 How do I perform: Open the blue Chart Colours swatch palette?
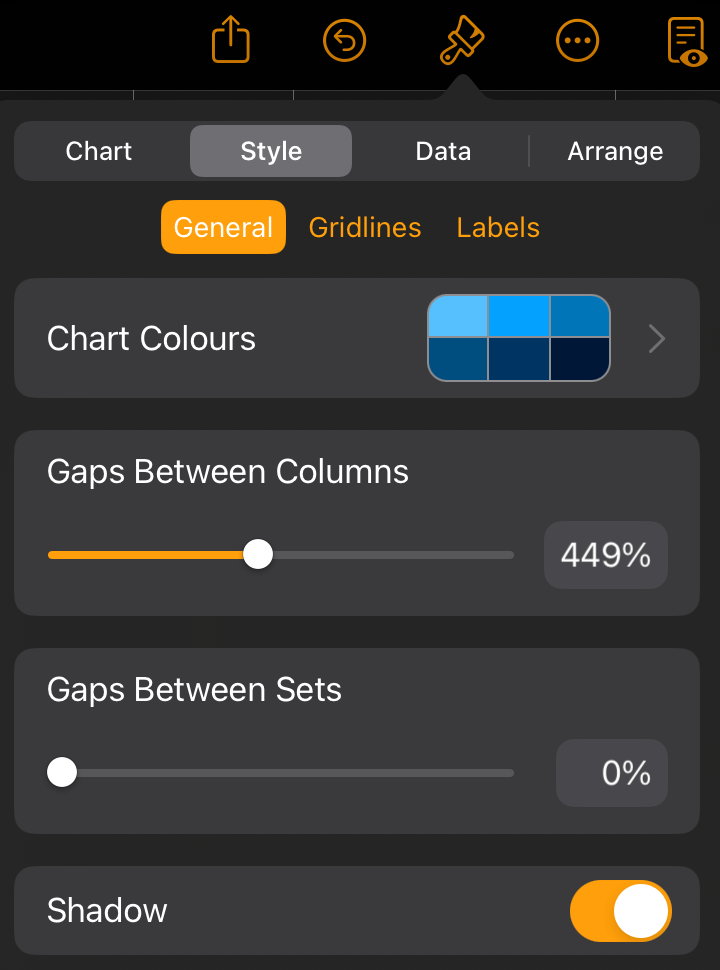pyautogui.click(x=519, y=338)
